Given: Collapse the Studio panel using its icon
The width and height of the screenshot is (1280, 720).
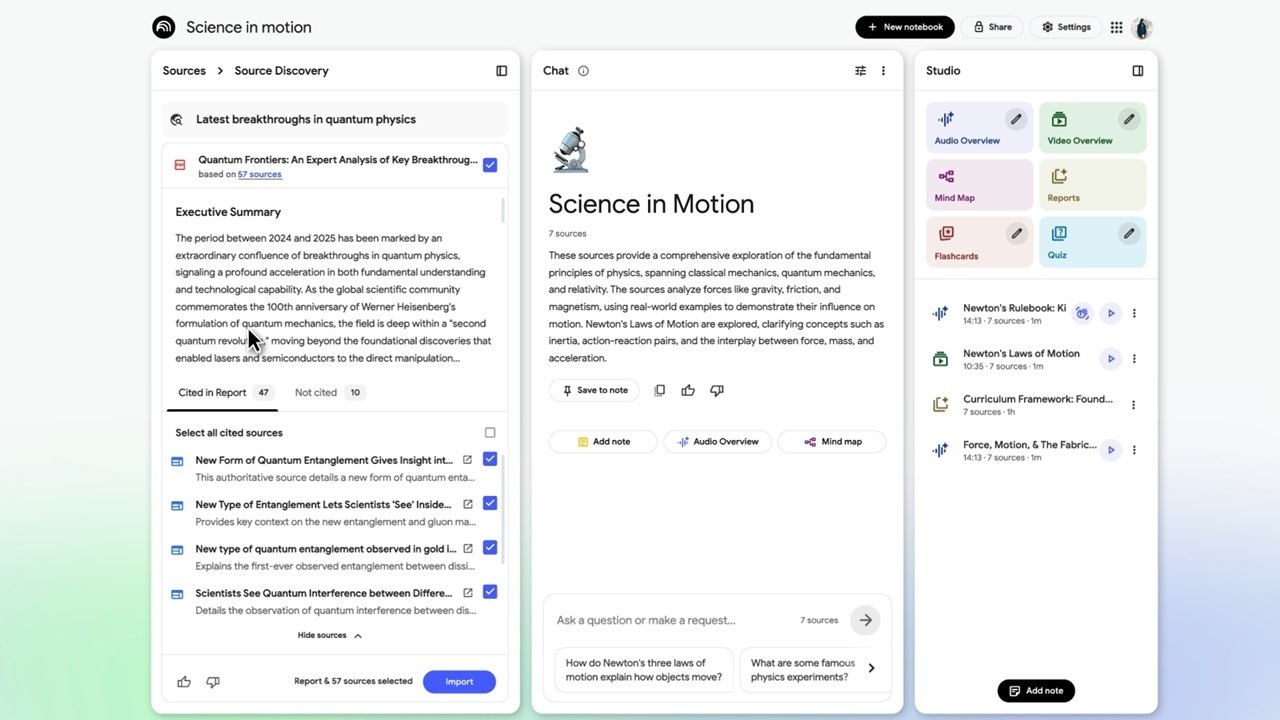Looking at the screenshot, I should [1137, 71].
